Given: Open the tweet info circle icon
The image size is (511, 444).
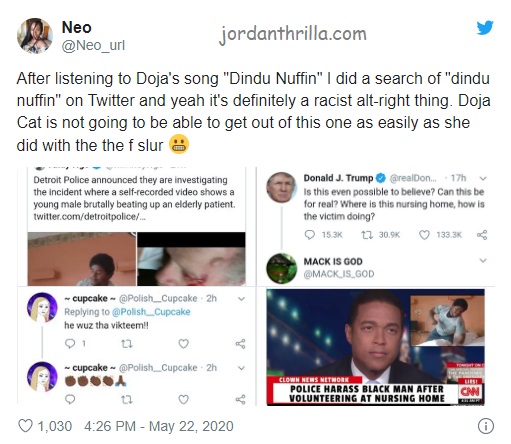Looking at the screenshot, I should (486, 426).
